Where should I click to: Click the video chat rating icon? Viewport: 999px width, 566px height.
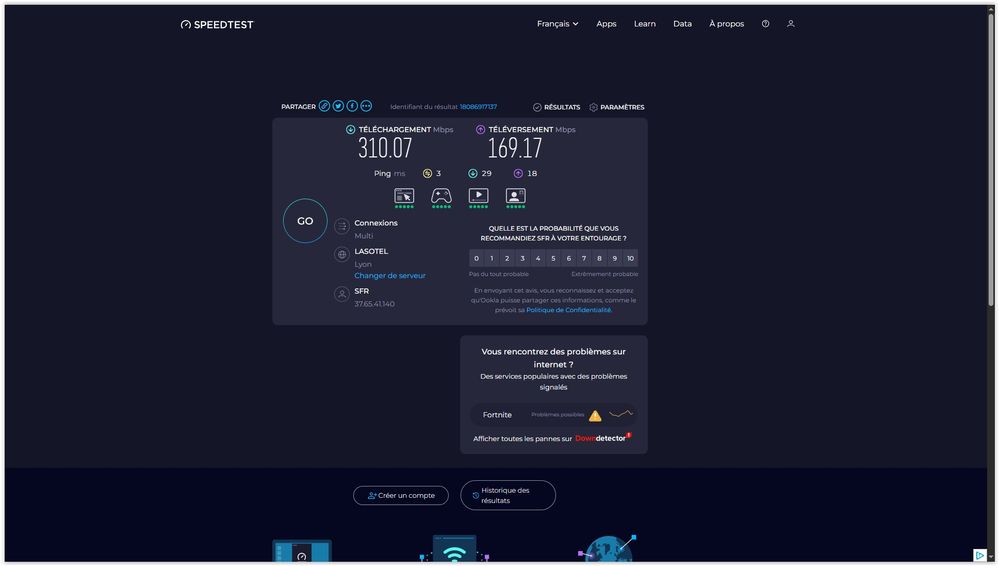(515, 197)
